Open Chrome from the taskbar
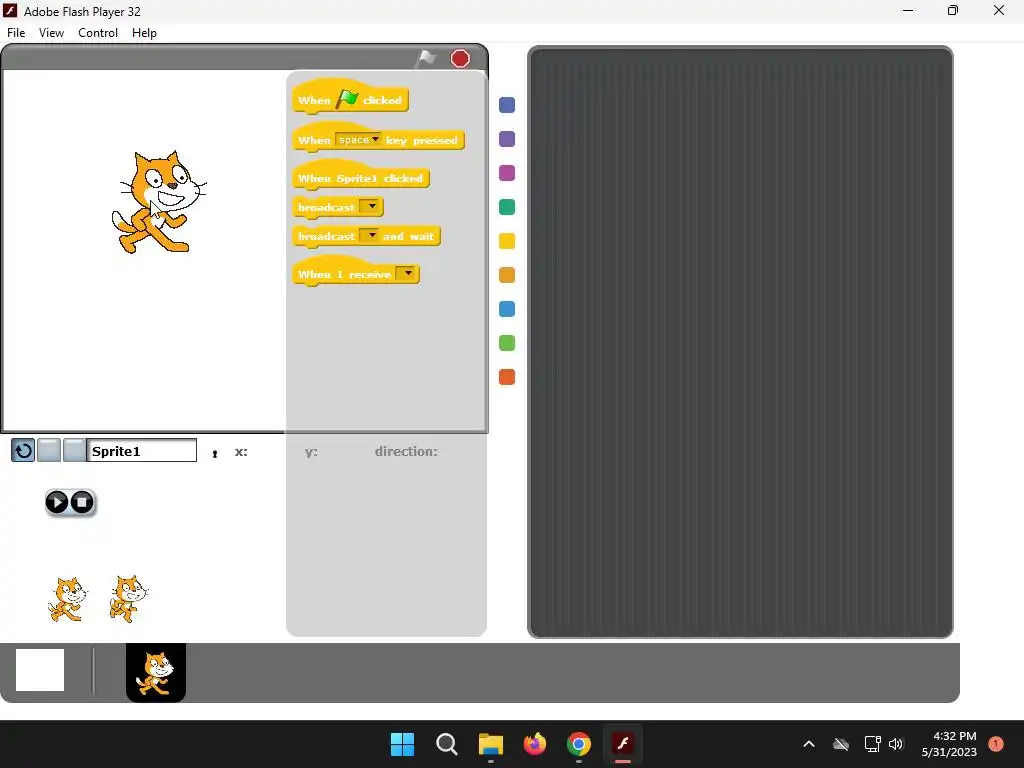The width and height of the screenshot is (1024, 768). tap(579, 744)
